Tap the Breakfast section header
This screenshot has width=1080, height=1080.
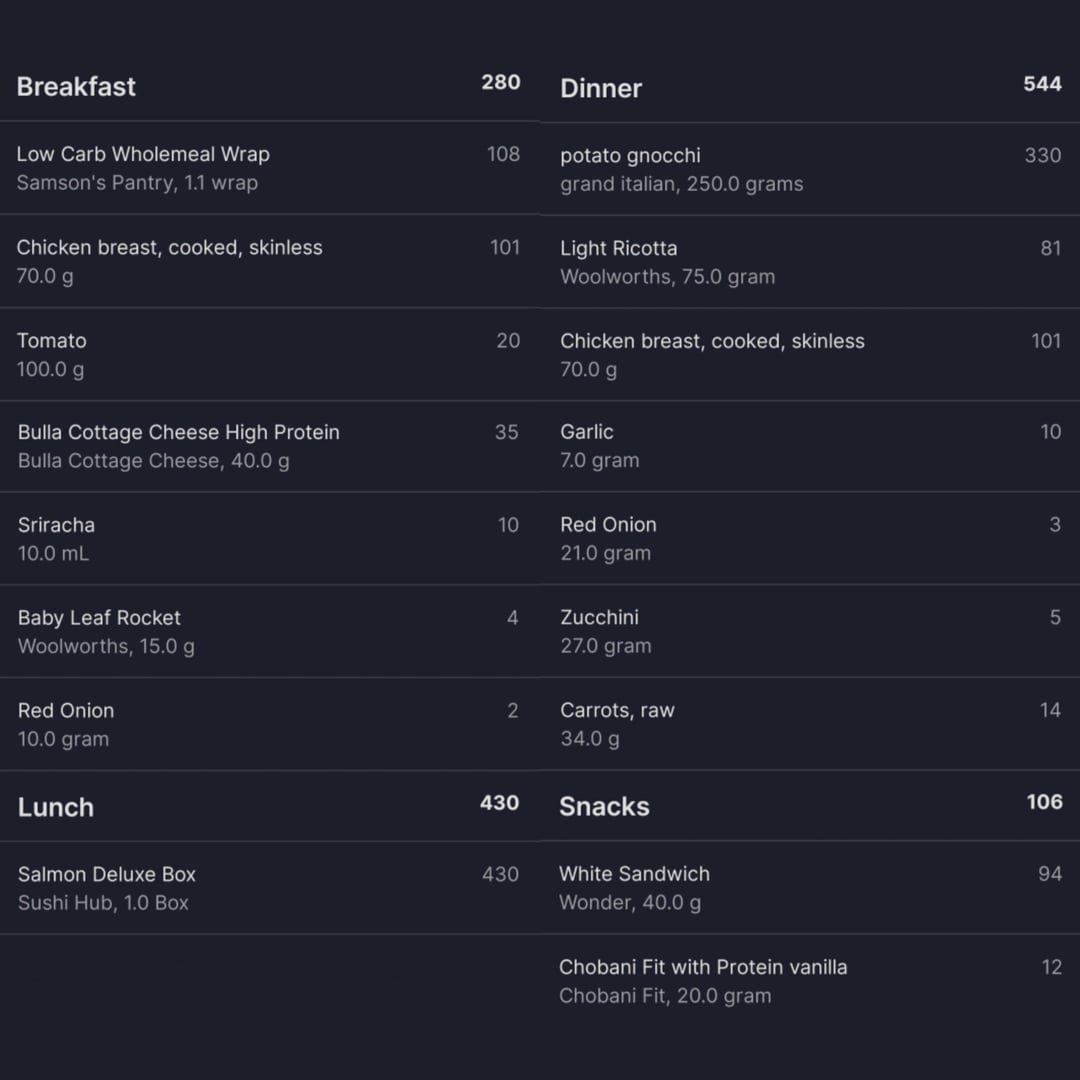point(269,86)
